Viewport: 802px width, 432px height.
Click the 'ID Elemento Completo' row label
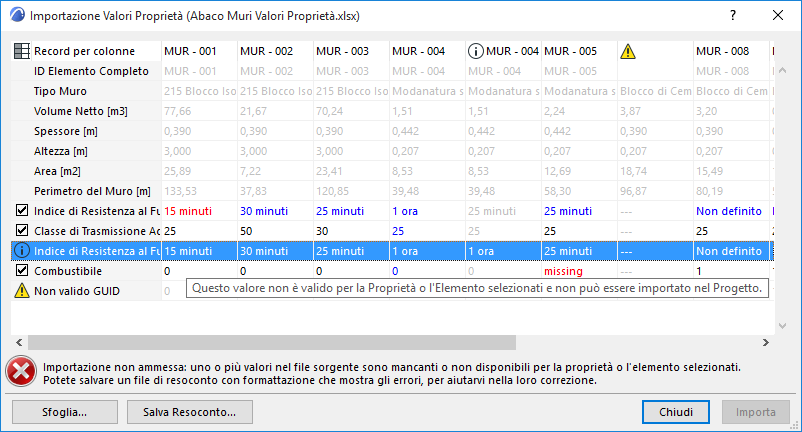pyautogui.click(x=91, y=71)
